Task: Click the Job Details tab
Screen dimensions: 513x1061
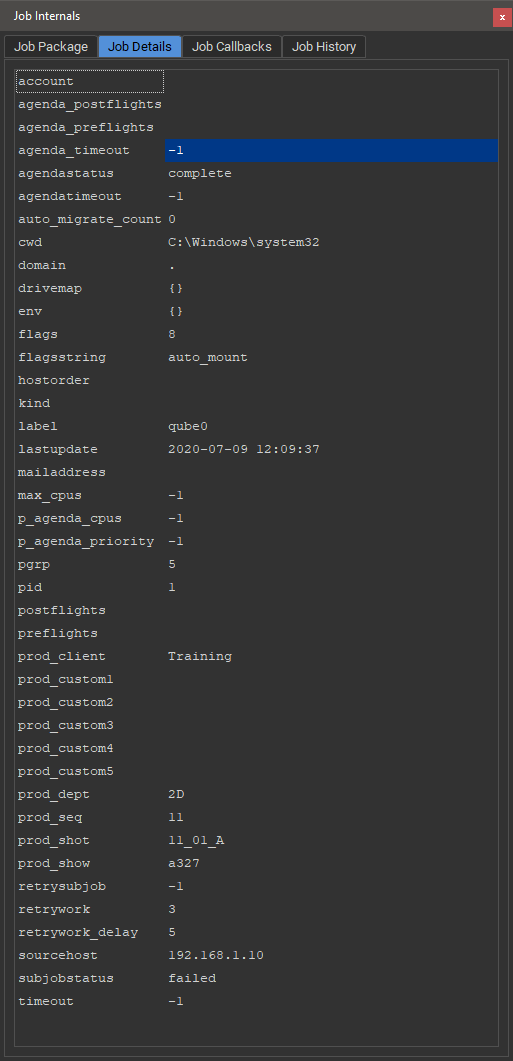Action: (x=139, y=47)
